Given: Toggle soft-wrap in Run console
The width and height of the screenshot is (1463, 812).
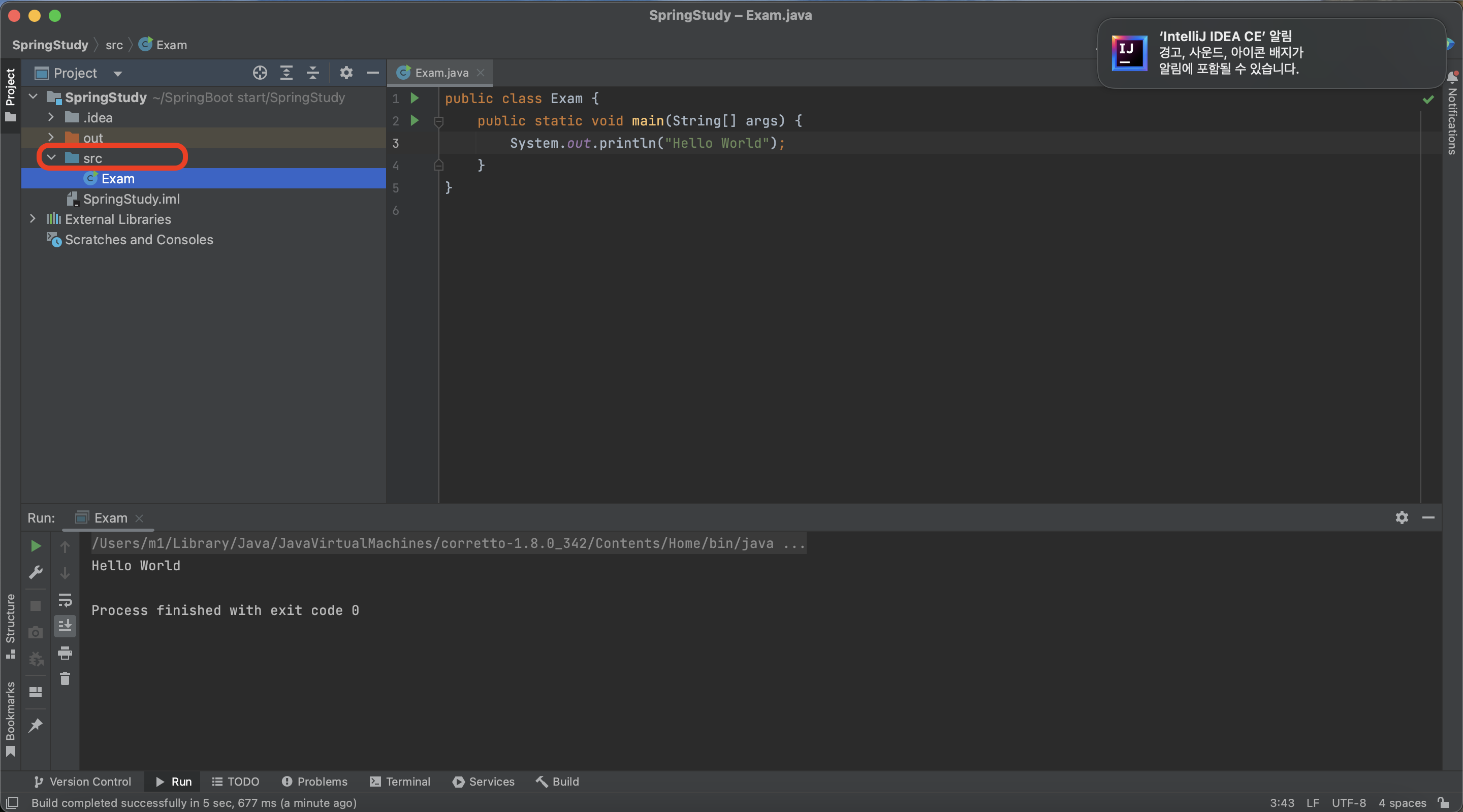Looking at the screenshot, I should point(65,600).
